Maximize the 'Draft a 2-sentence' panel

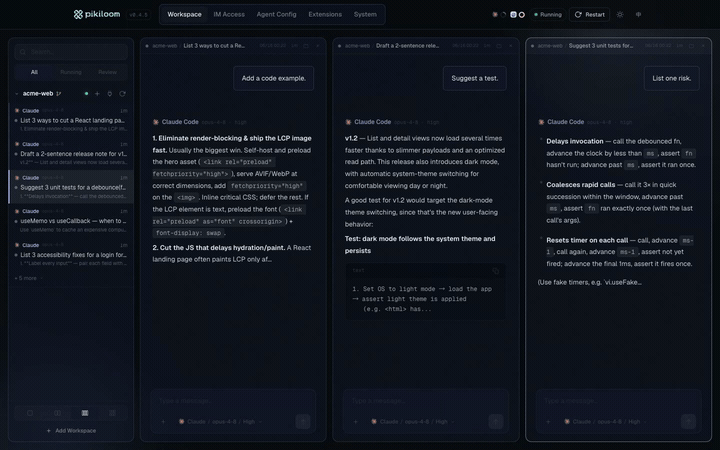click(499, 46)
